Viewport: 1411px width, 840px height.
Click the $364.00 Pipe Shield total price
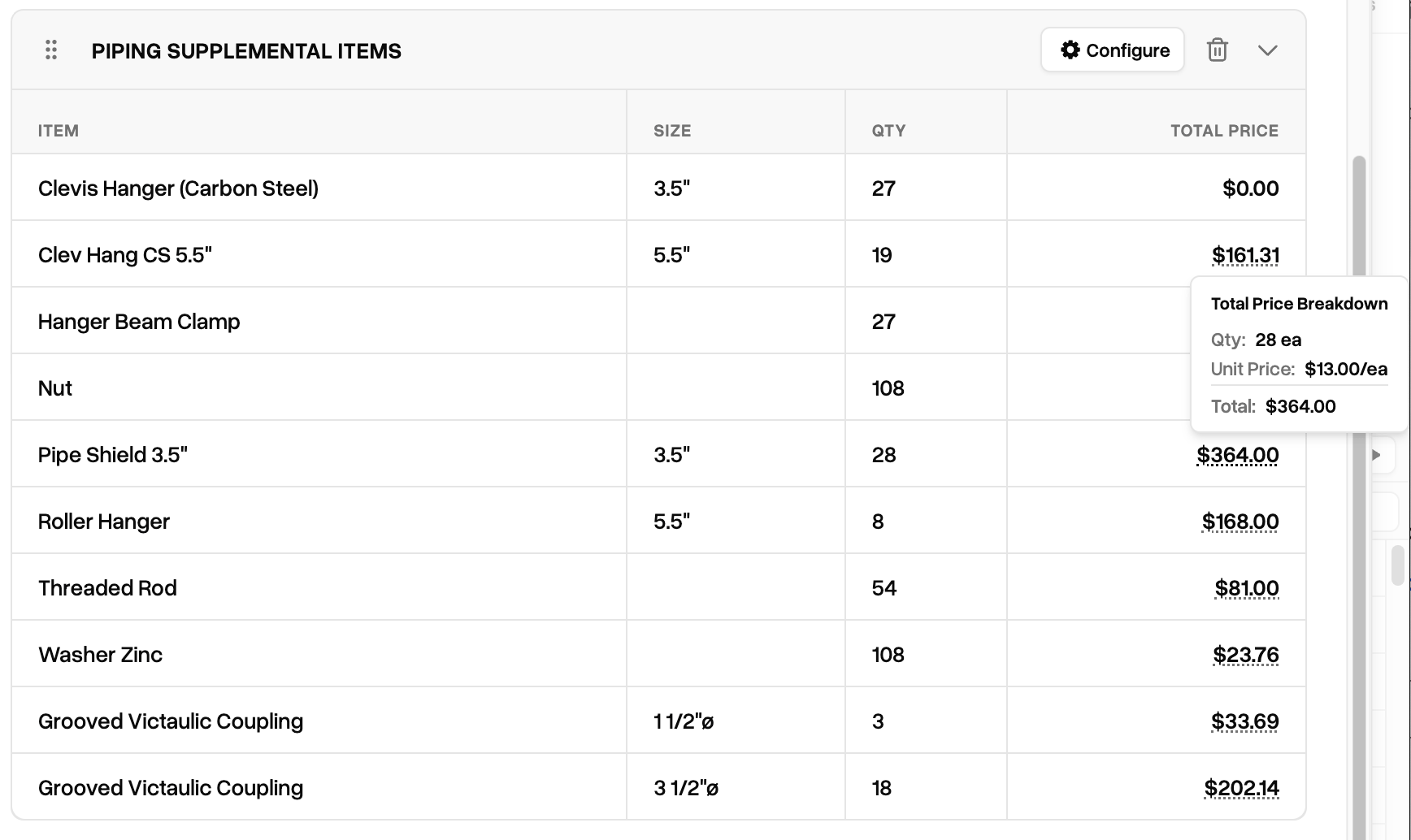pyautogui.click(x=1237, y=455)
